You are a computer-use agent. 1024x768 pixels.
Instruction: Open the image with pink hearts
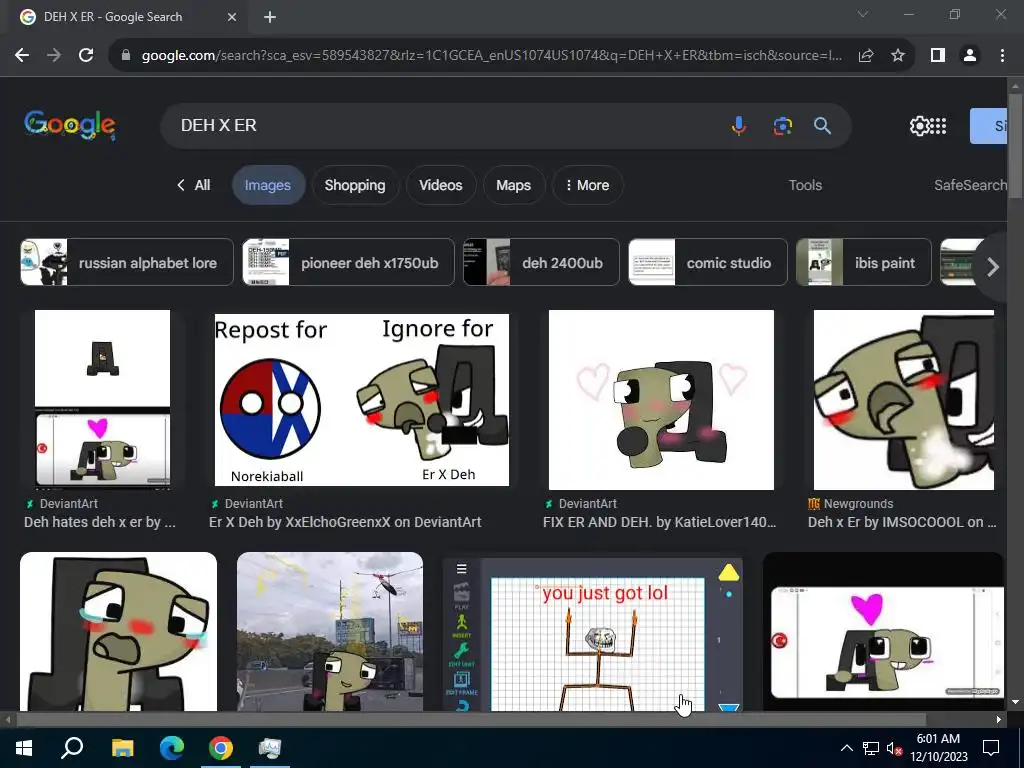coord(662,400)
